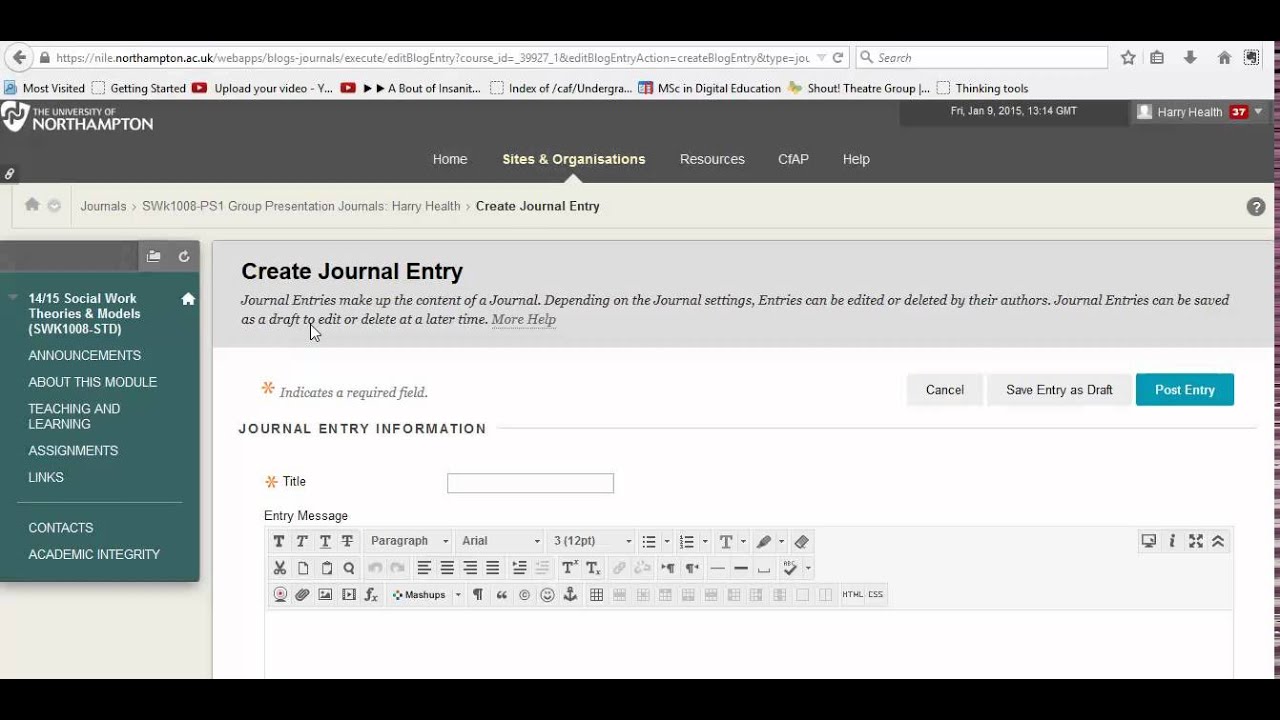Screen dimensions: 1280x720
Task: Apply italic formatting in editor toolbar
Action: pos(302,541)
